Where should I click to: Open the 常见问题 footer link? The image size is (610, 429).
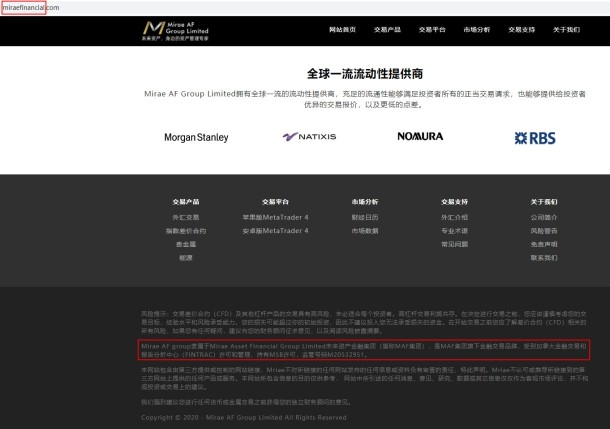tap(454, 244)
